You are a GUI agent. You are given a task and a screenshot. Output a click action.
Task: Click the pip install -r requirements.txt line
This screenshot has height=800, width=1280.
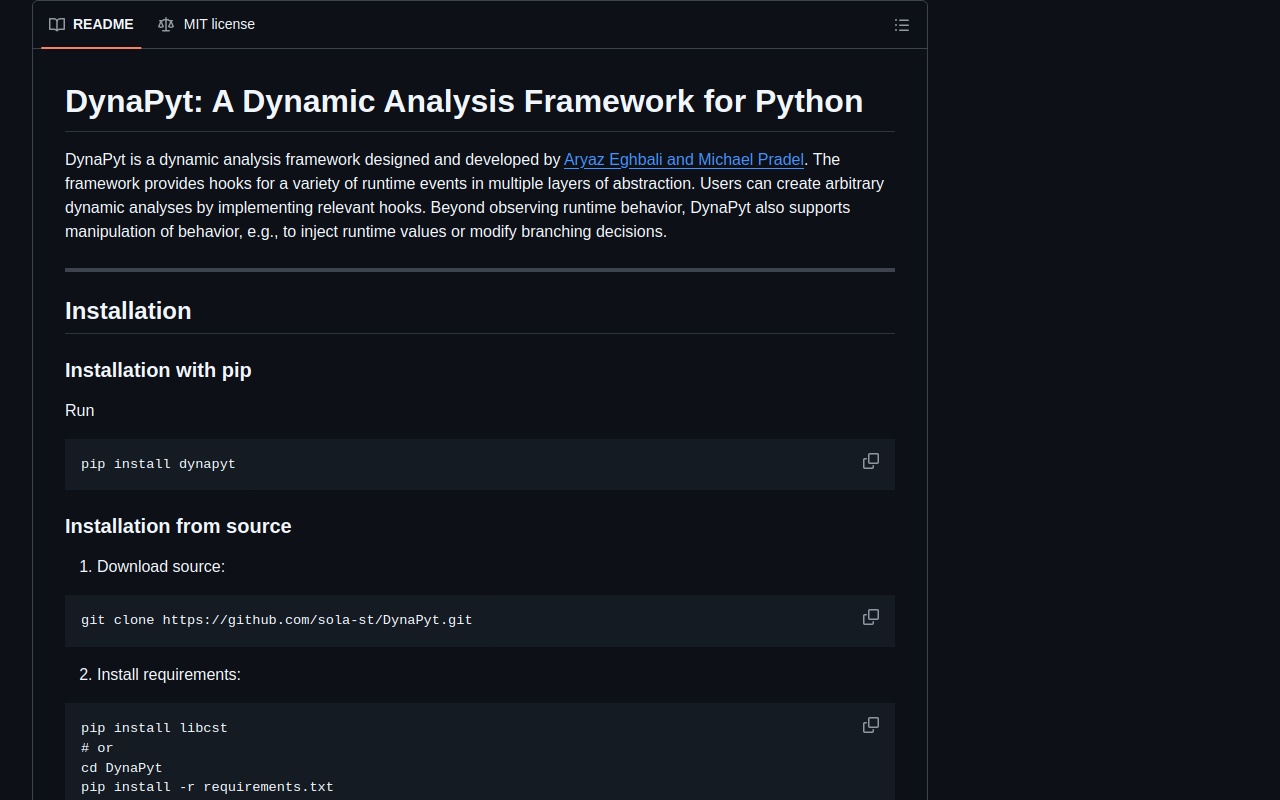207,787
